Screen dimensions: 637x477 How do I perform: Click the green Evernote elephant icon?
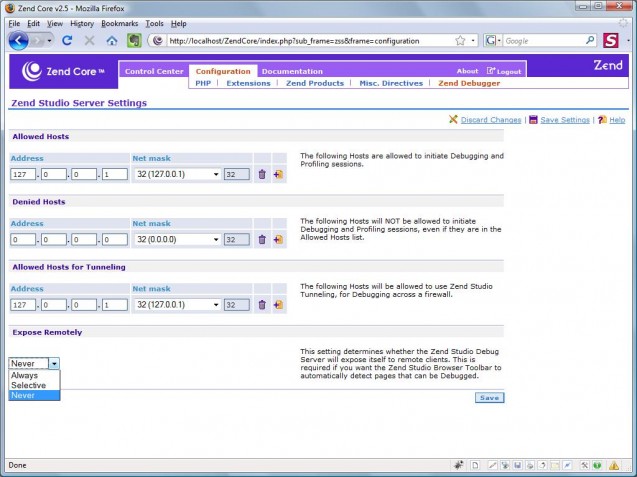pyautogui.click(x=134, y=40)
